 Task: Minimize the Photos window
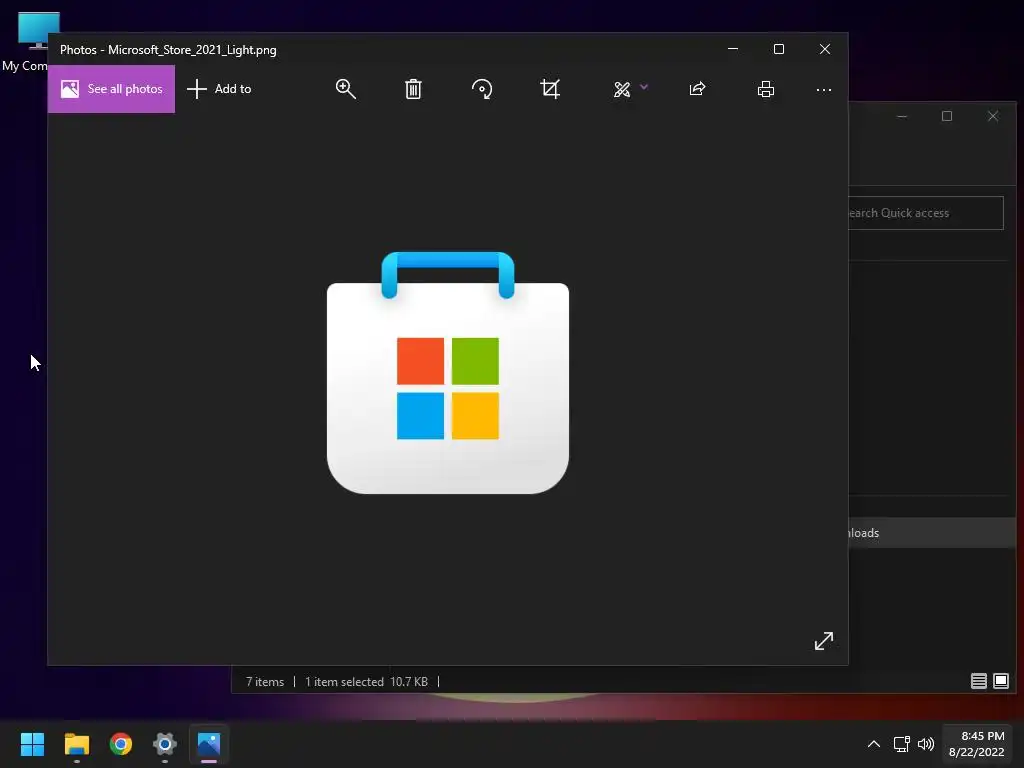point(733,49)
